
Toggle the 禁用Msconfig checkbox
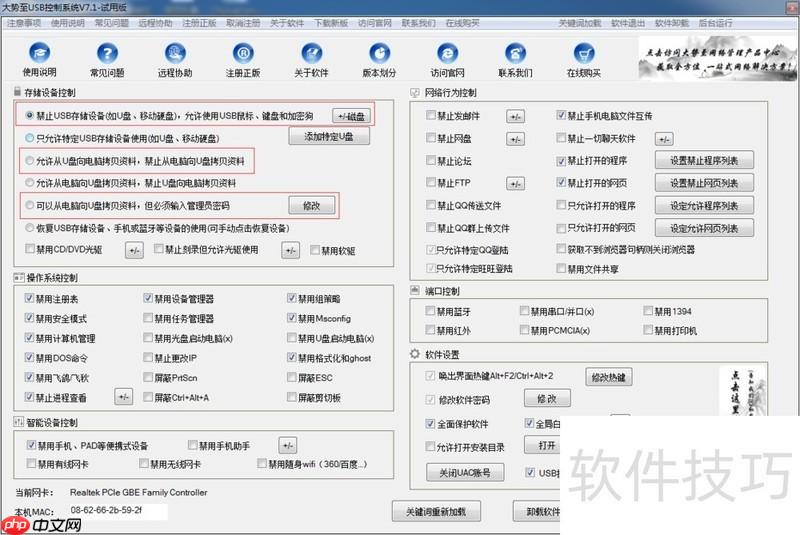[x=291, y=318]
